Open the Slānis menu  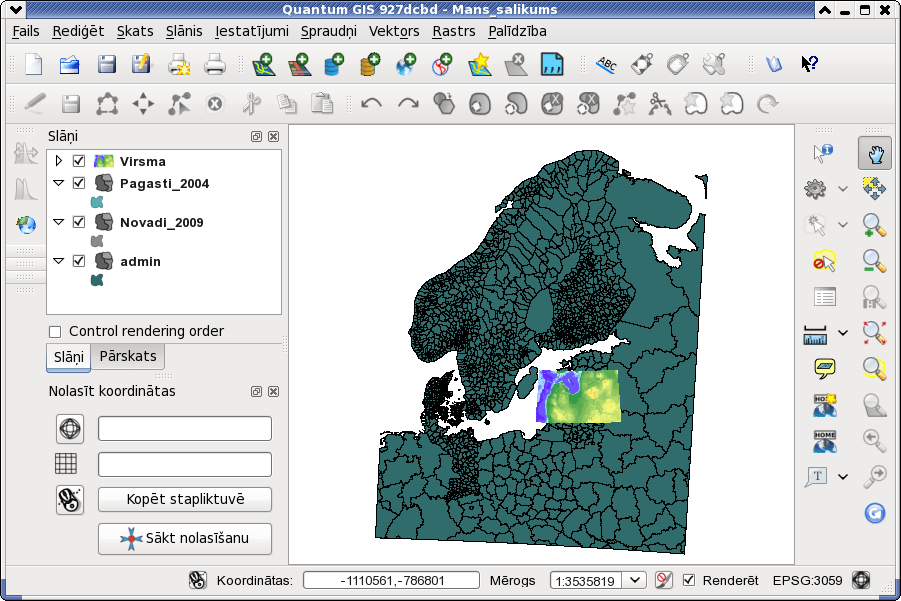click(x=184, y=31)
